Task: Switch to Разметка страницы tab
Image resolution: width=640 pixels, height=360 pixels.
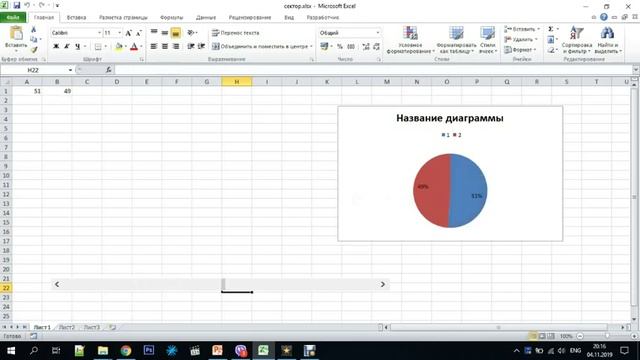Action: 123,18
